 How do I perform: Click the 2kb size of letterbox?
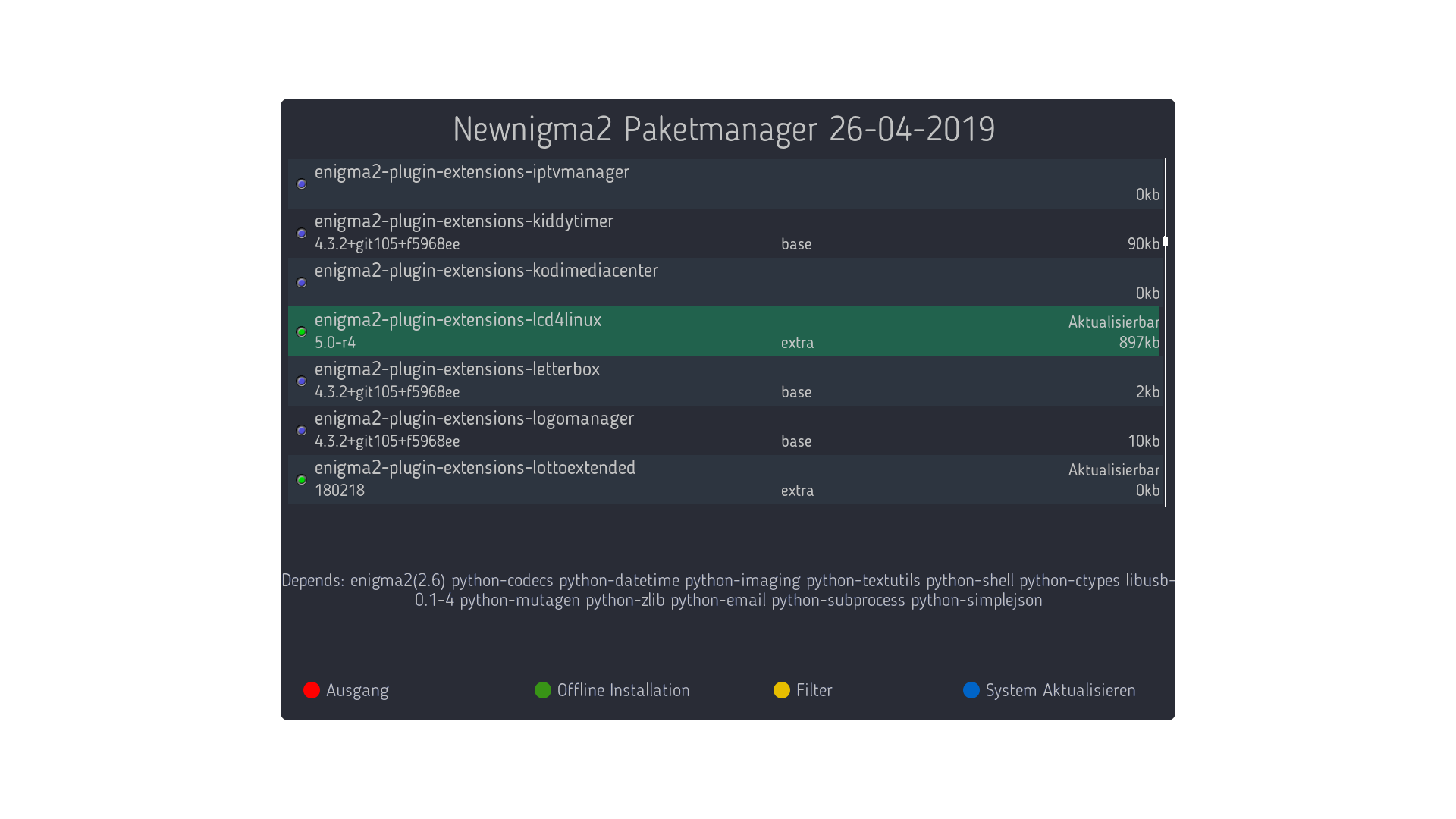coord(1147,391)
